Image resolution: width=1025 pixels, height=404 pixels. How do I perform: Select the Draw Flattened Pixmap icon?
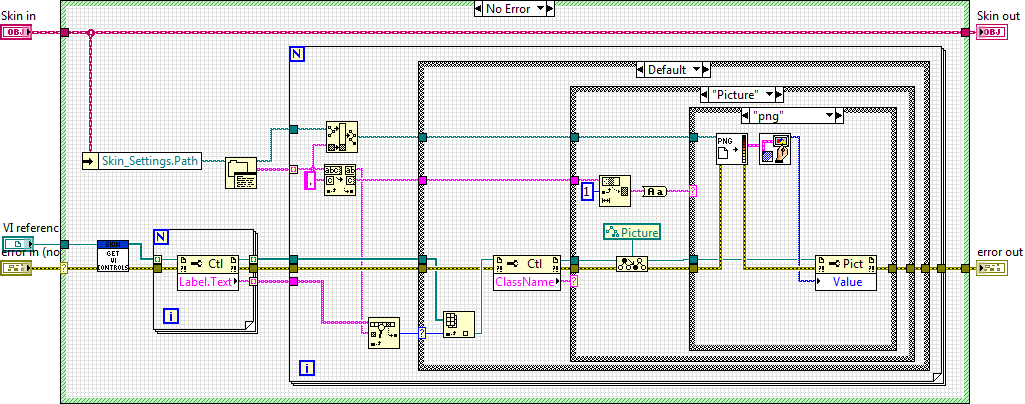(x=775, y=149)
